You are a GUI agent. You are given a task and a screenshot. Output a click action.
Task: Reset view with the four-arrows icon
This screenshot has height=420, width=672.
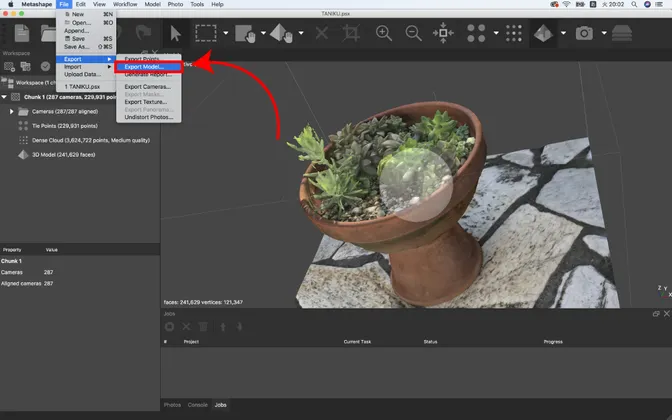(443, 33)
